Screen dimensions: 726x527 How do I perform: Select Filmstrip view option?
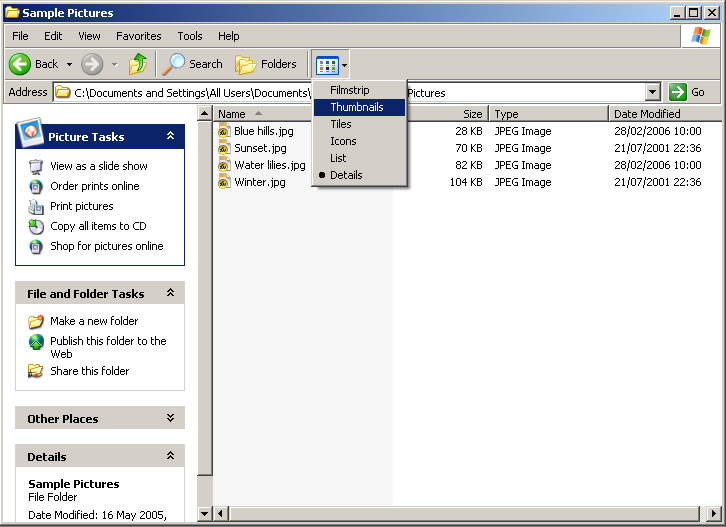[350, 90]
